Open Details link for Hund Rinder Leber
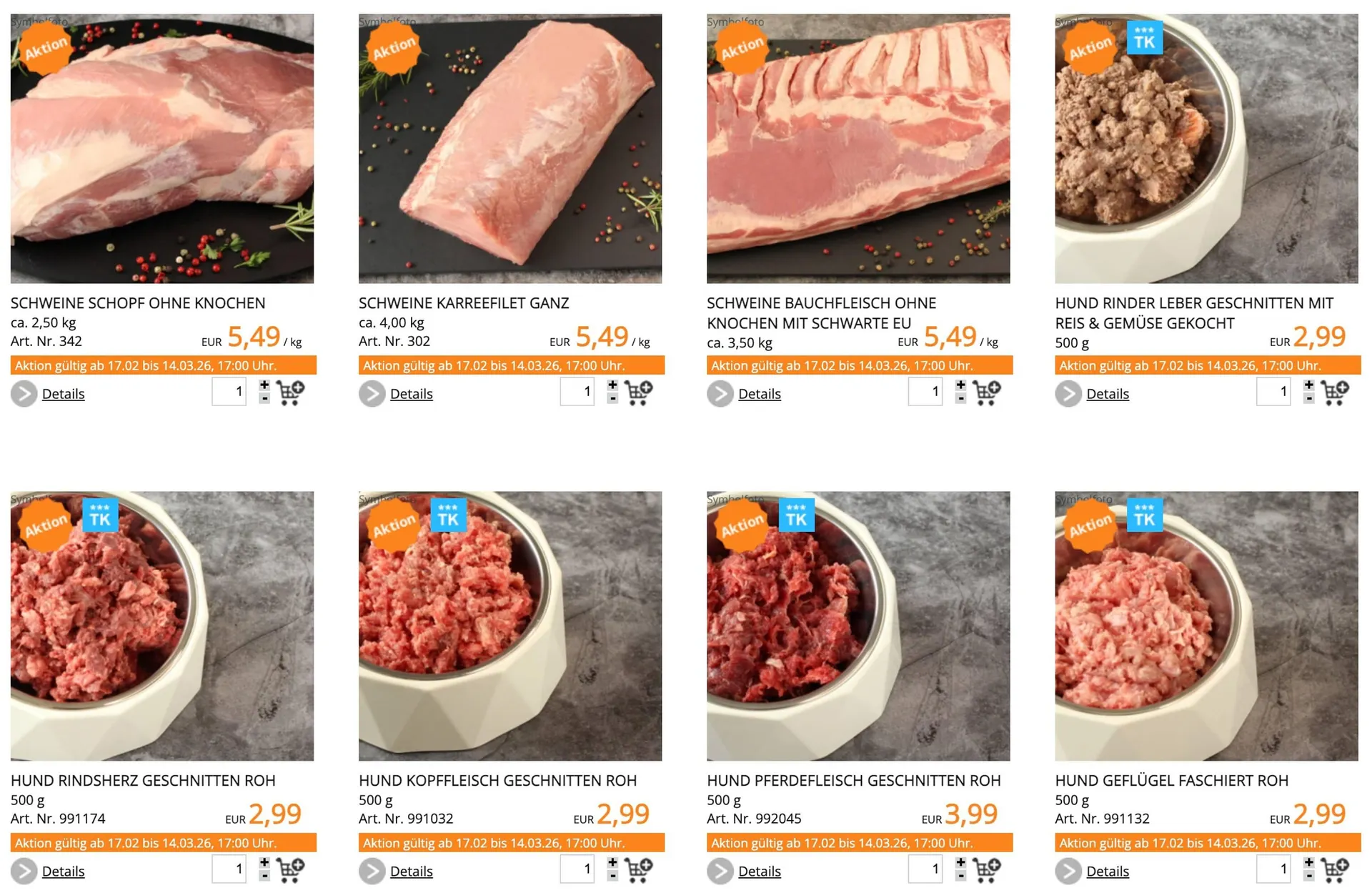 click(x=1107, y=394)
